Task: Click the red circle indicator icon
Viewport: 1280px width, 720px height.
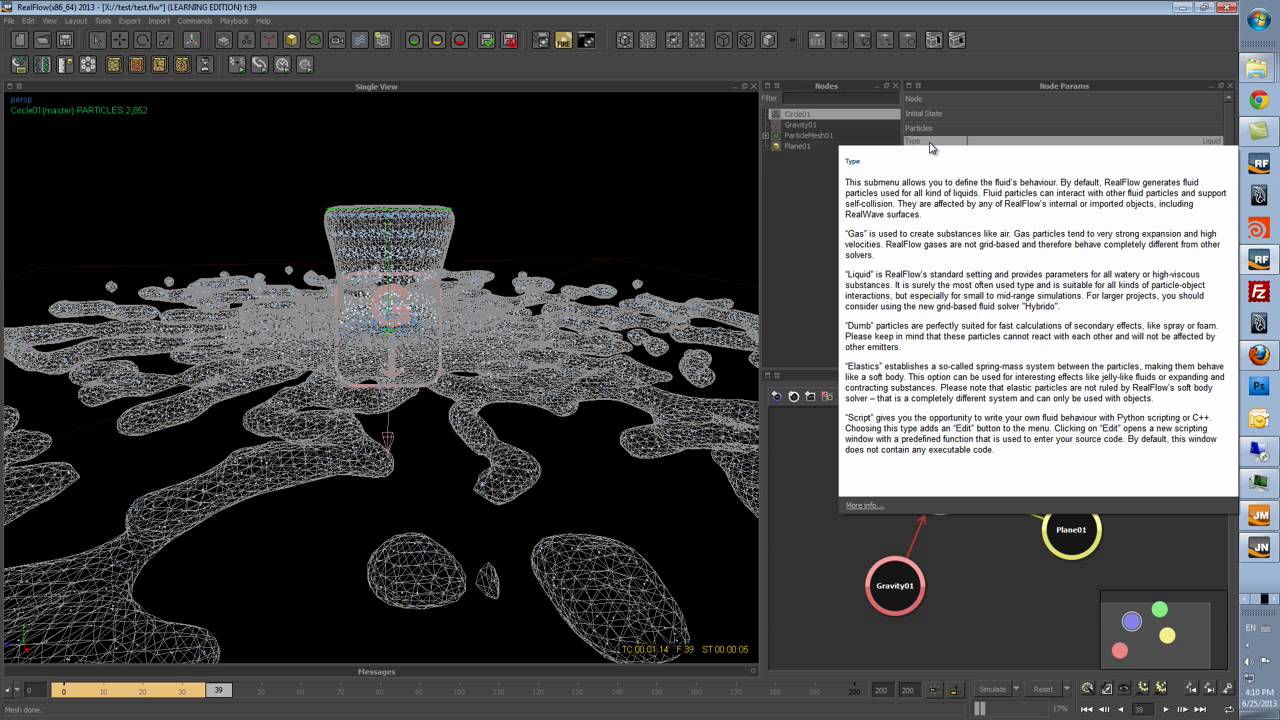Action: (x=460, y=40)
